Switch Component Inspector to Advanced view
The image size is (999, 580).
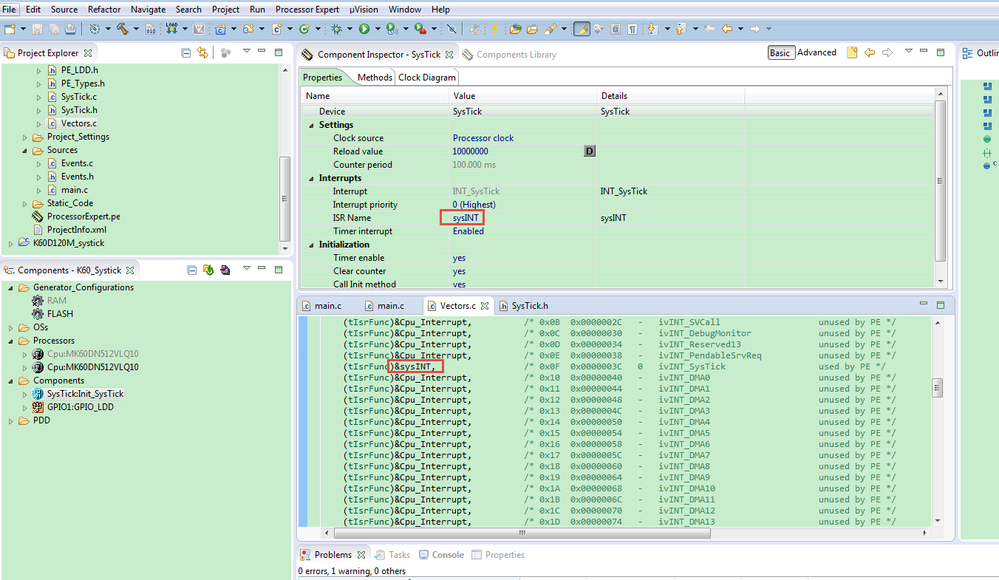point(817,53)
